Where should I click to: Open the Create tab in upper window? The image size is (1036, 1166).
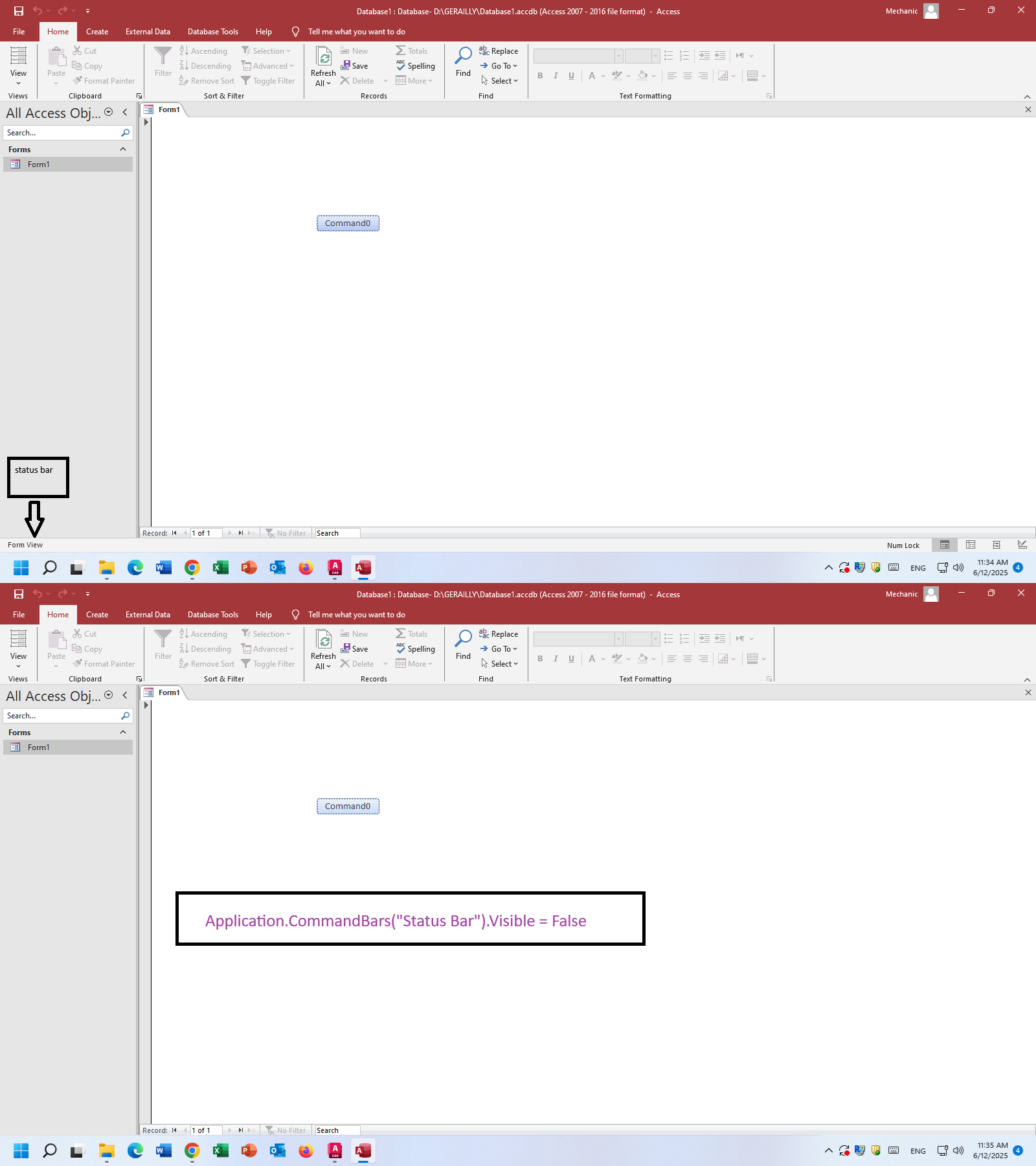tap(97, 32)
